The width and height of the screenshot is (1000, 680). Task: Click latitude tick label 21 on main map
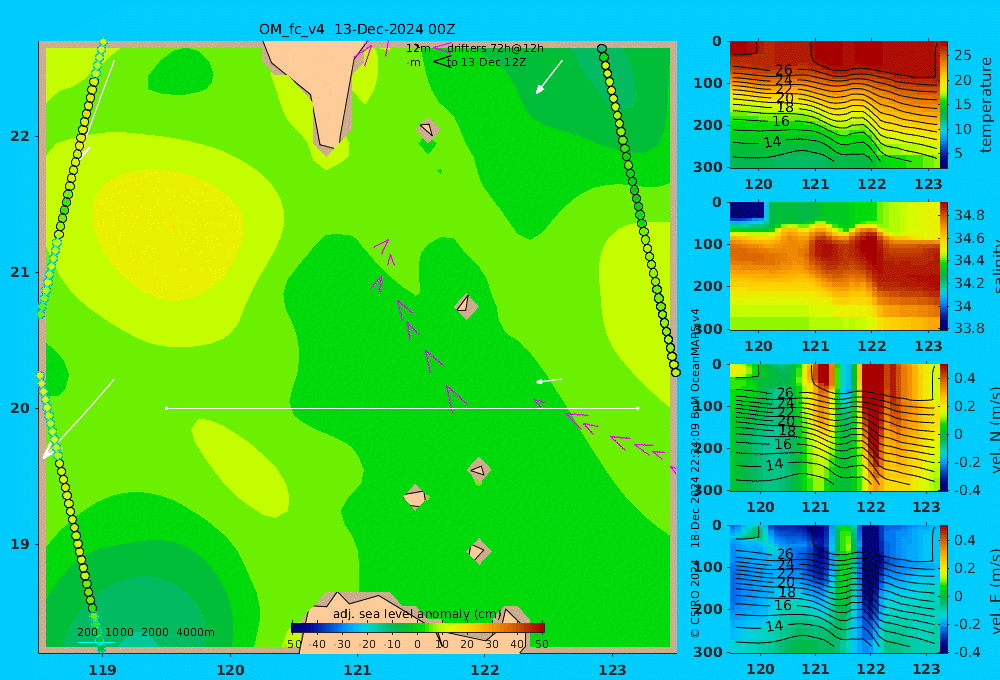point(20,272)
